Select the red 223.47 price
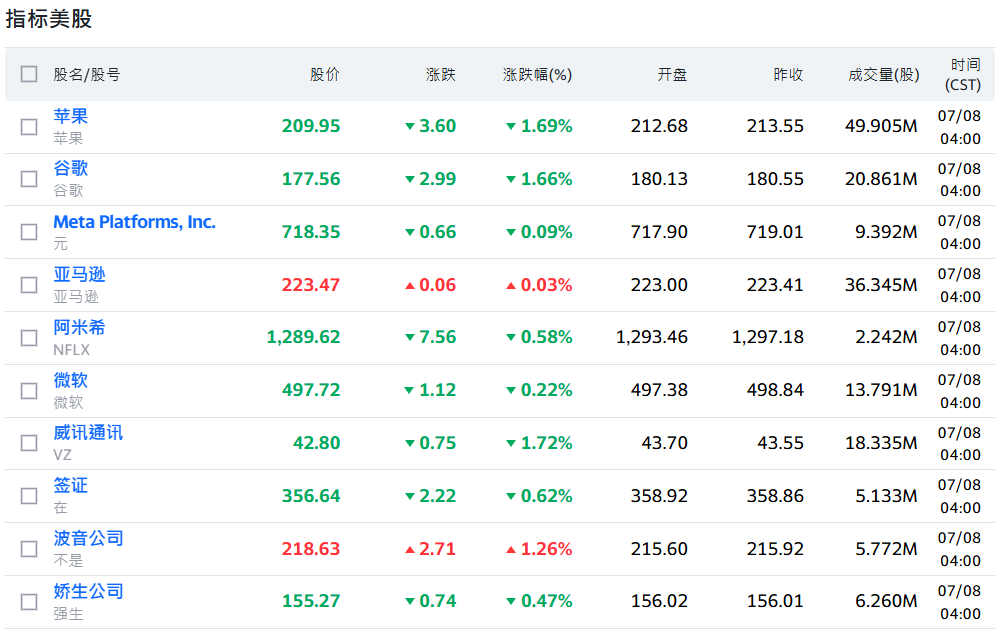The width and height of the screenshot is (1001, 634). tap(311, 285)
